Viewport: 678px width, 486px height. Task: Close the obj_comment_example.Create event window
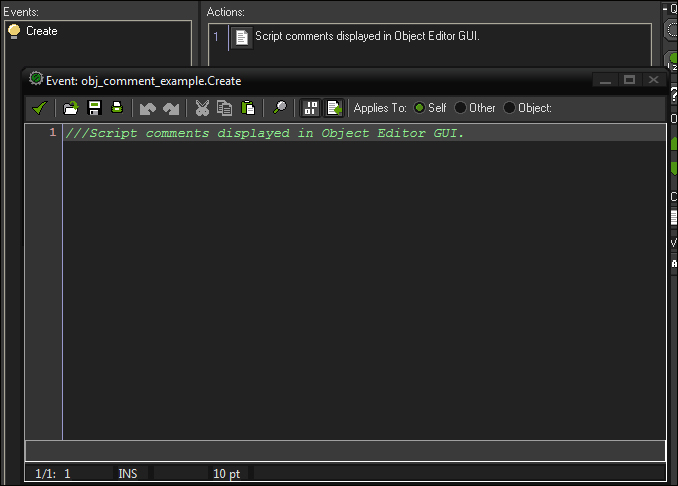[653, 80]
